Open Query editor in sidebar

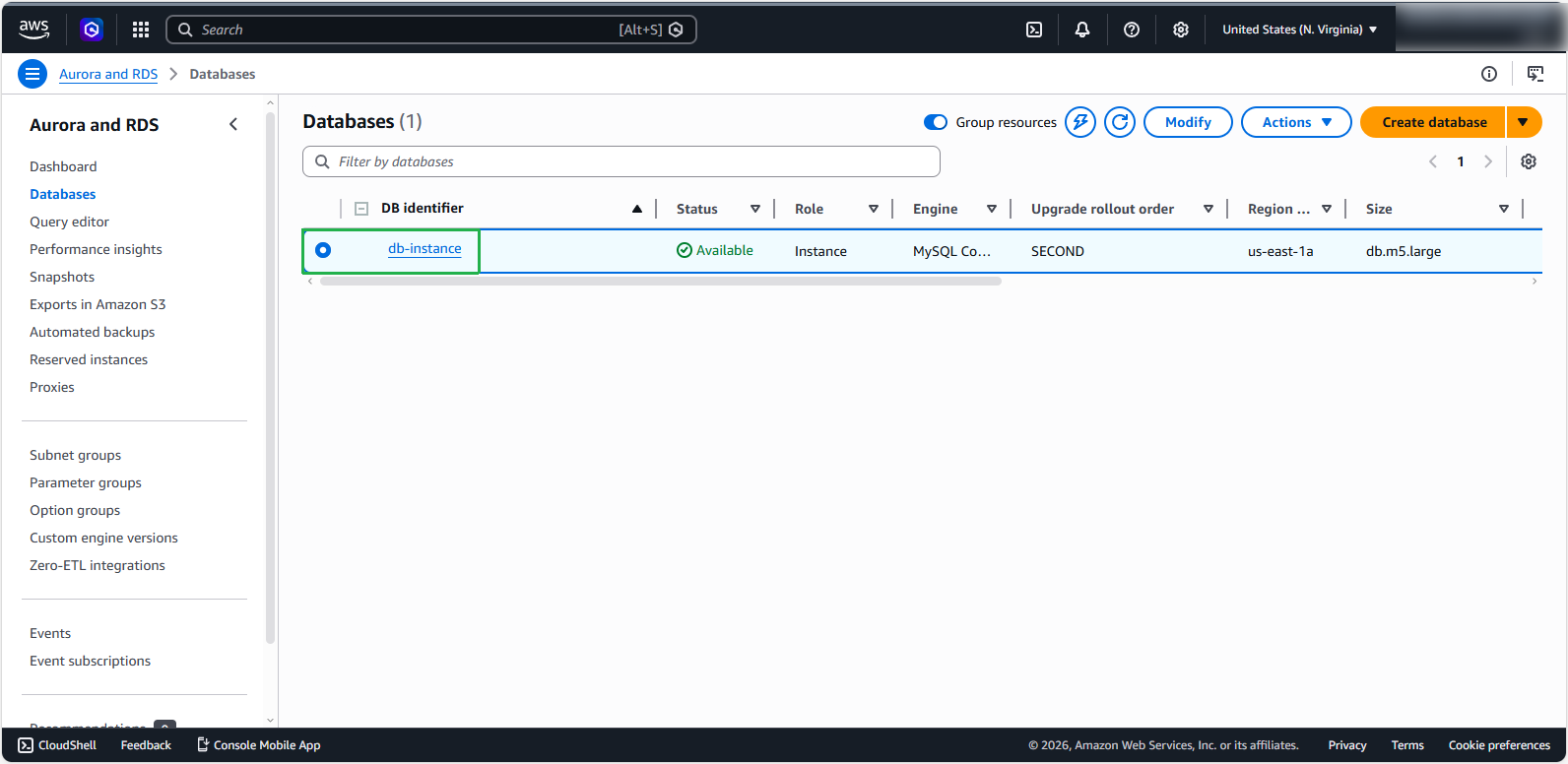click(69, 222)
